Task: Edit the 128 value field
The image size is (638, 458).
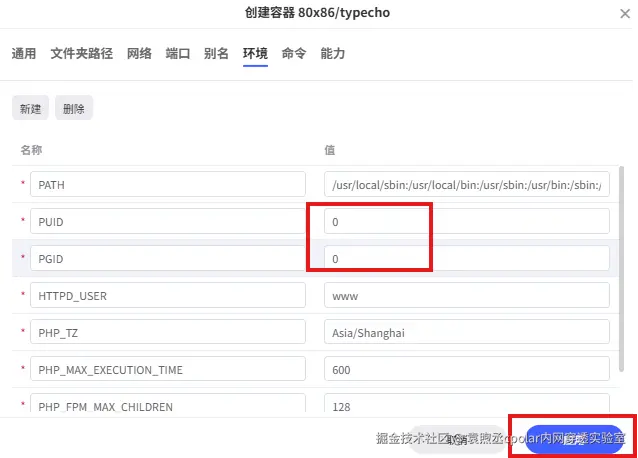Action: click(x=467, y=403)
